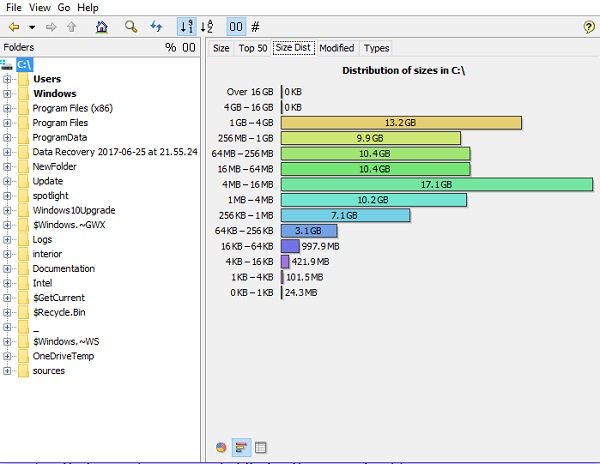Expand the Users folder tree node
The image size is (600, 464).
[x=7, y=79]
